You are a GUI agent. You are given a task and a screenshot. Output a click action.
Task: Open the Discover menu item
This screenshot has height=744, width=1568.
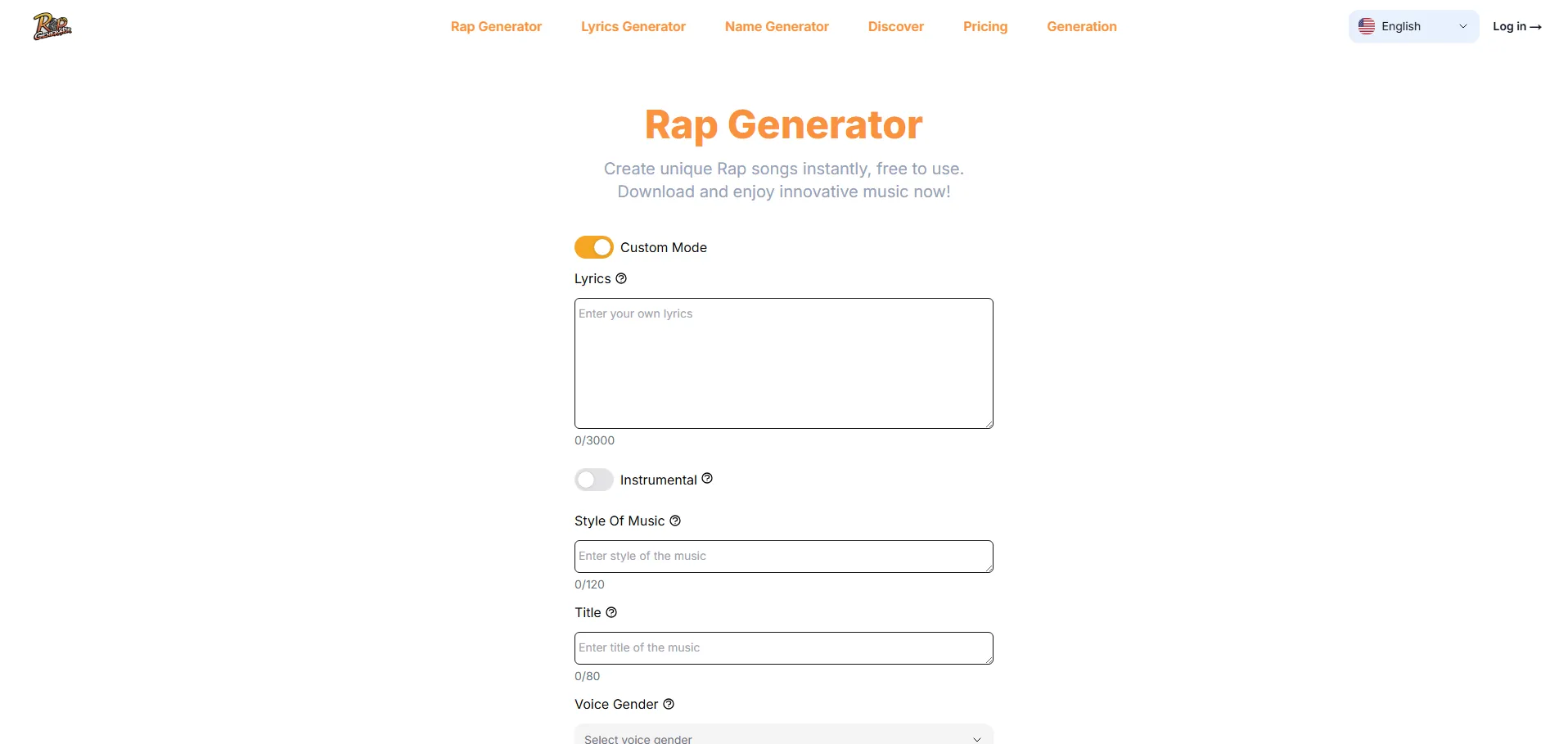896,26
